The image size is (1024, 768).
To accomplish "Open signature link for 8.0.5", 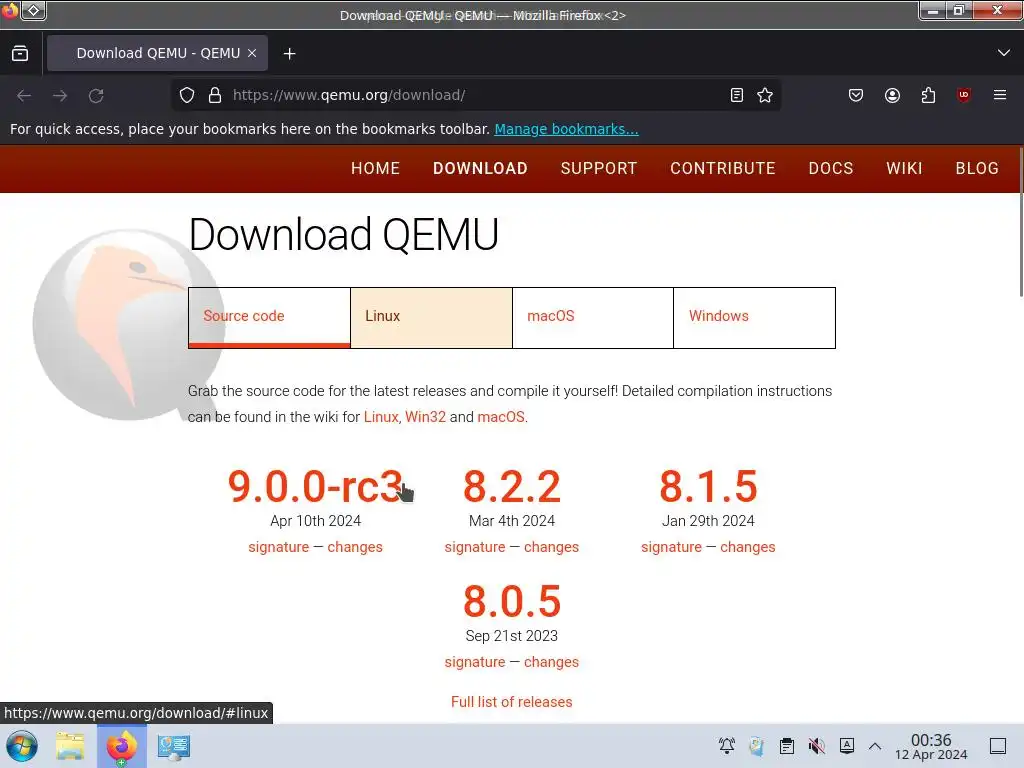I will point(475,662).
